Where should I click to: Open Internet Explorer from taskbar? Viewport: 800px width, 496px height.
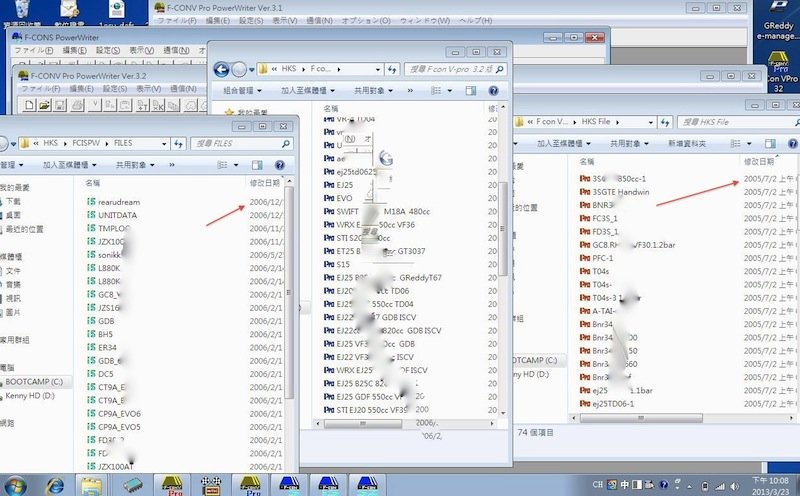tap(55, 485)
